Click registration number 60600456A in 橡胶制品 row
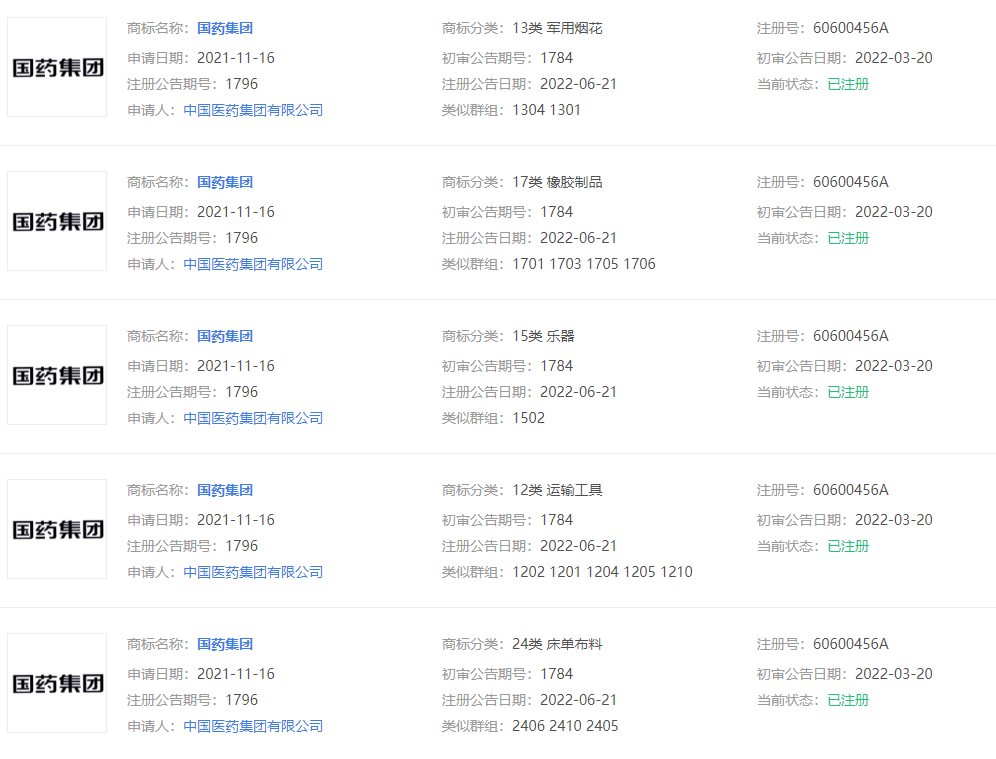 click(x=851, y=182)
